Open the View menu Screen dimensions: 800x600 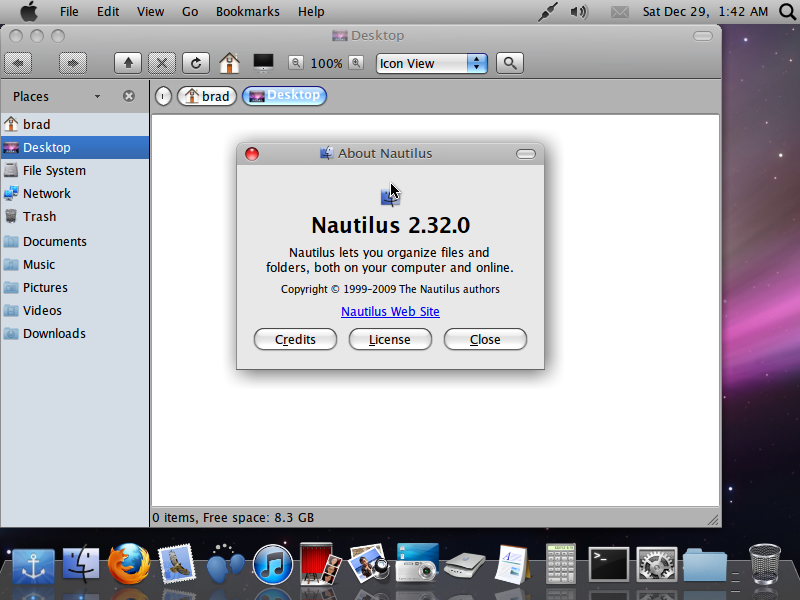tap(150, 11)
